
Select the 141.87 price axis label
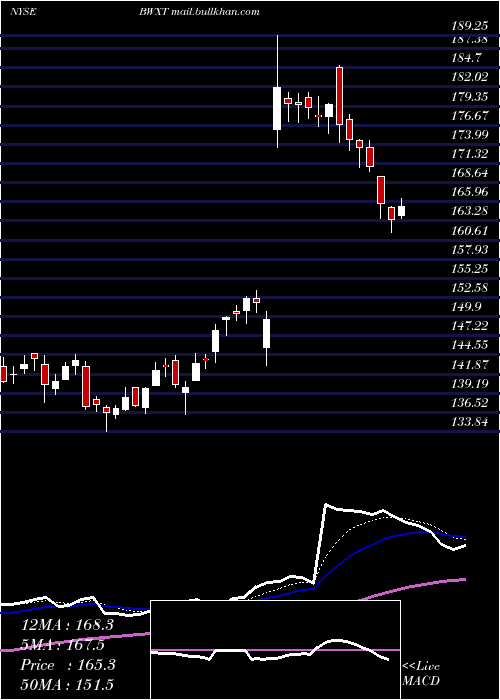[x=470, y=365]
